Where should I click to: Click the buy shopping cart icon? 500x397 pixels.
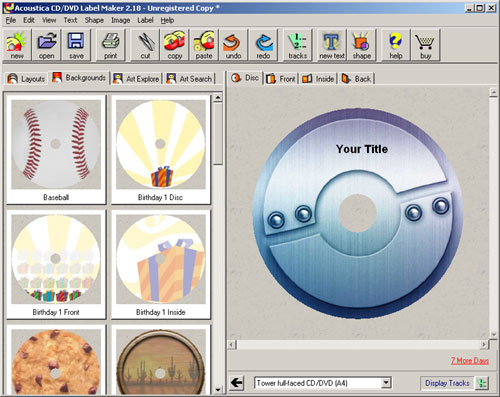pos(426,45)
